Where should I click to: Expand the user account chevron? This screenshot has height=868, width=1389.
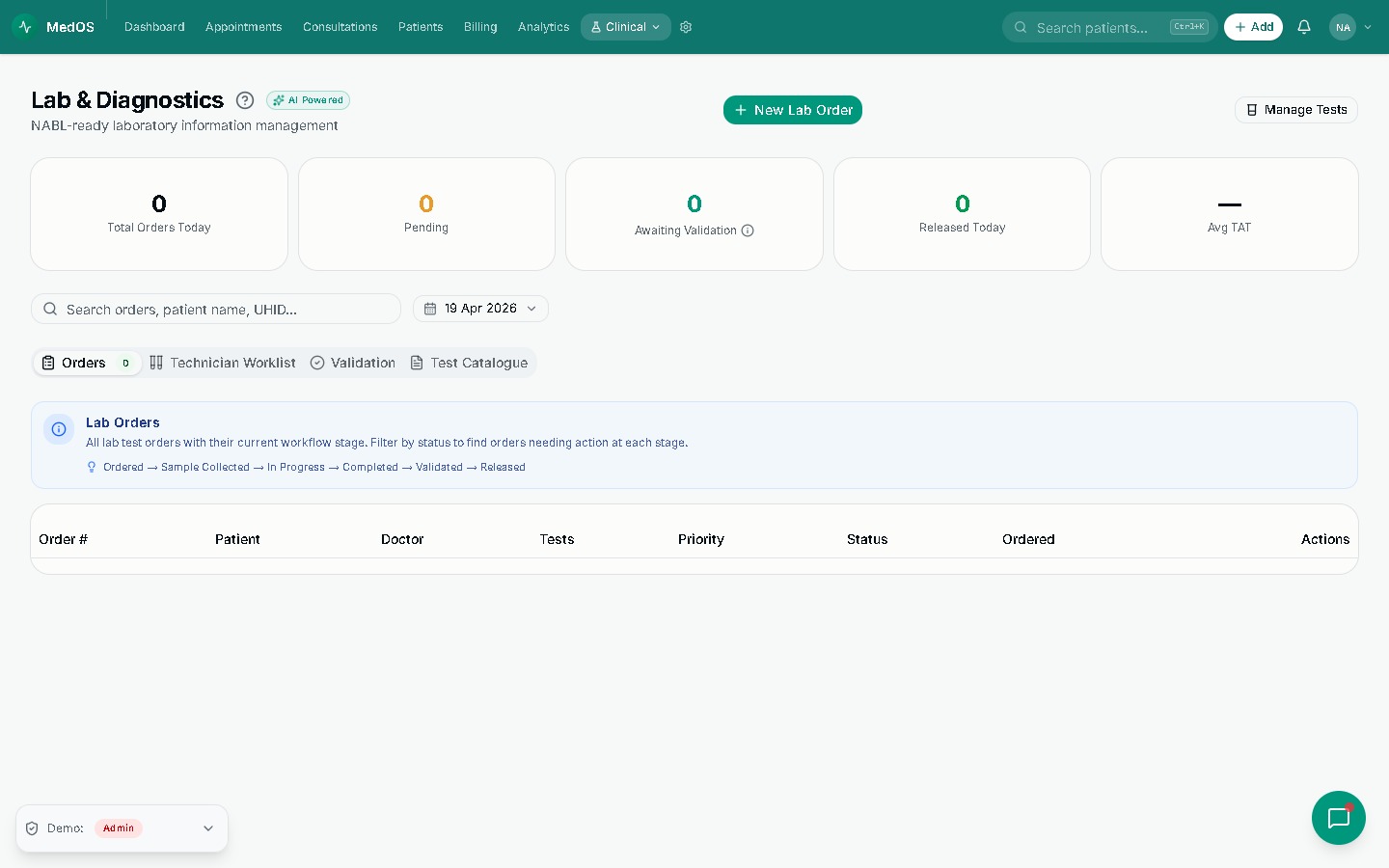pyautogui.click(x=1368, y=27)
